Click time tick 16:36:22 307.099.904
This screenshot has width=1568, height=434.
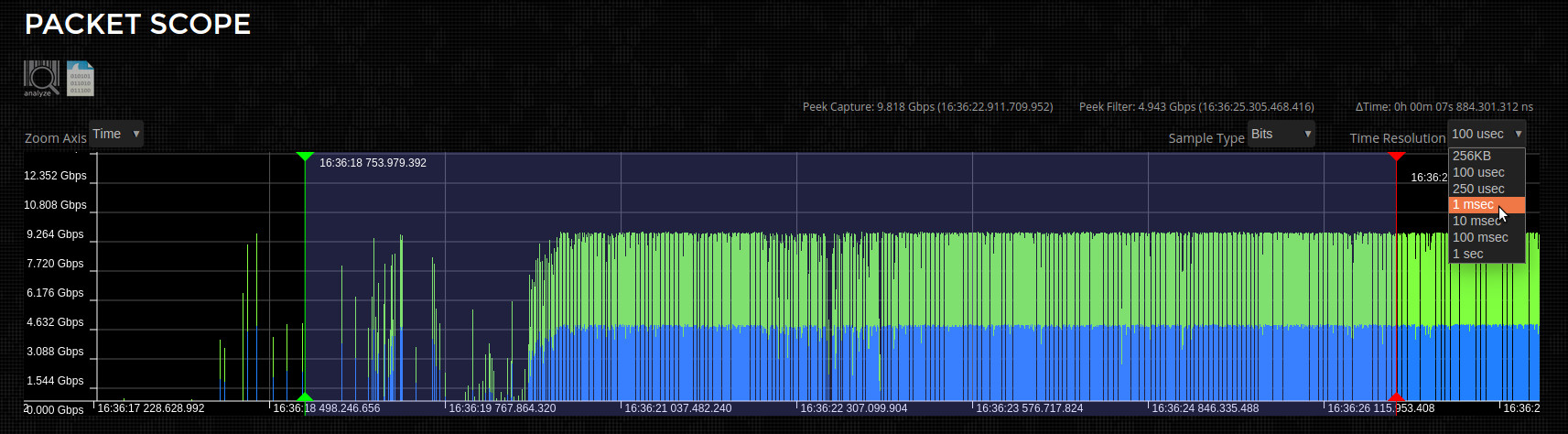coord(853,408)
